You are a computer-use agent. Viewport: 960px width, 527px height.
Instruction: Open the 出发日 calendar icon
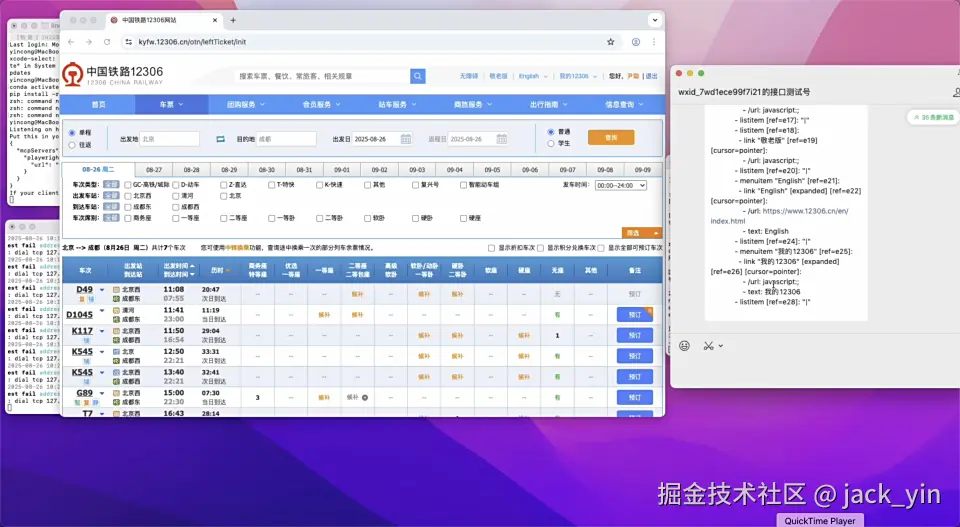(x=406, y=139)
